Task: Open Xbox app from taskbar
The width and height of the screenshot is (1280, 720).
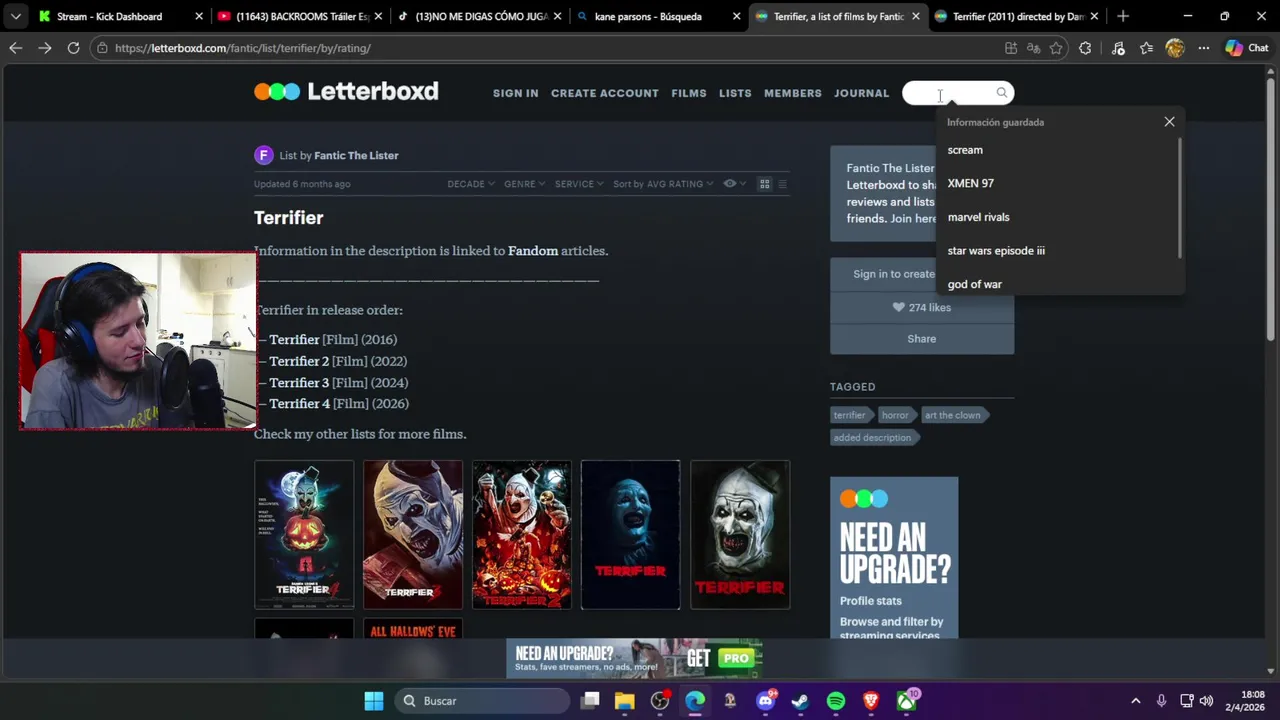Action: [x=906, y=701]
